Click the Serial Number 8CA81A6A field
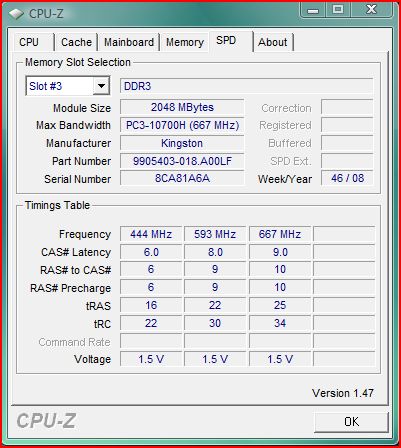This screenshot has height=448, width=401. pos(182,178)
